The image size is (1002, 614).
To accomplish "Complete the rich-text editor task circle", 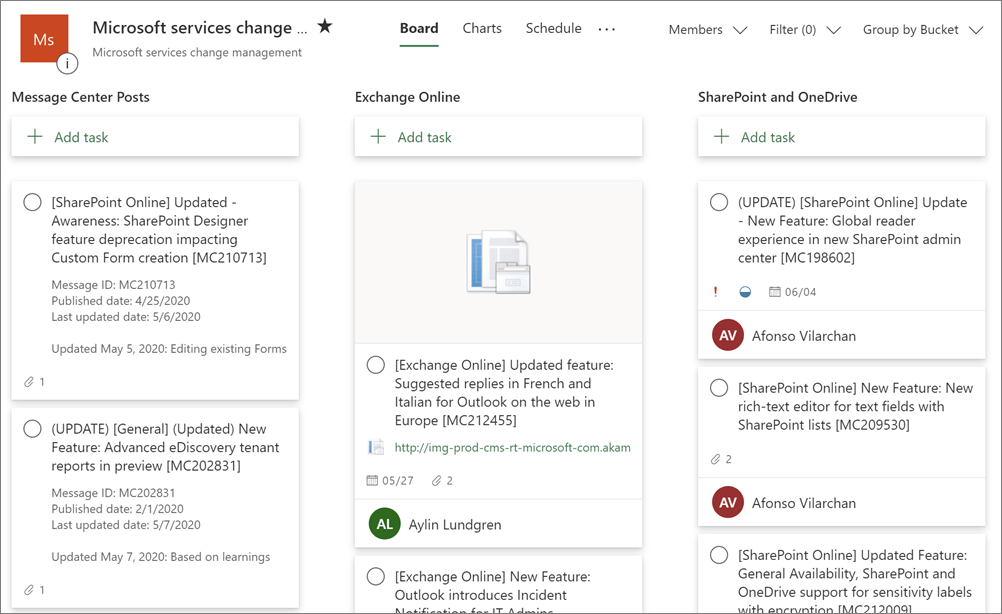I will click(x=719, y=388).
